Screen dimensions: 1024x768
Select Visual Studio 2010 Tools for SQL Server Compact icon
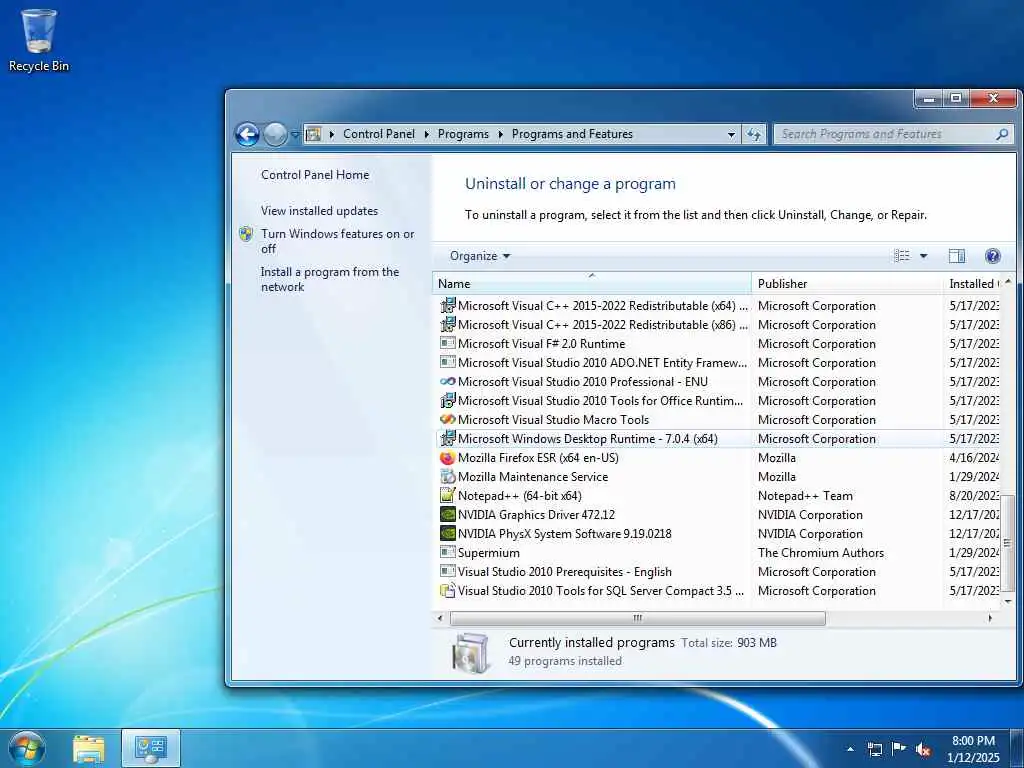pyautogui.click(x=447, y=590)
